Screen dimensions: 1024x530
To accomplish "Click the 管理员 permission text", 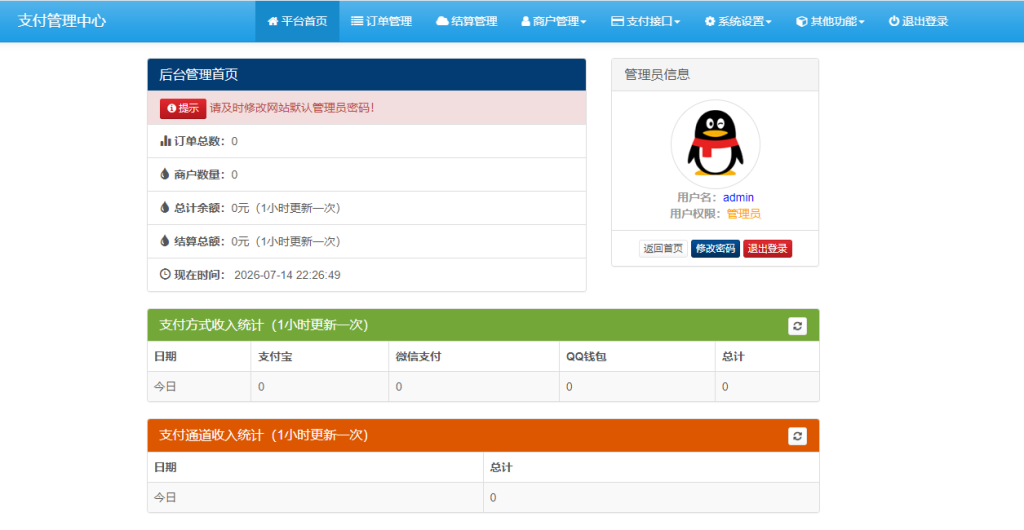I will point(743,213).
